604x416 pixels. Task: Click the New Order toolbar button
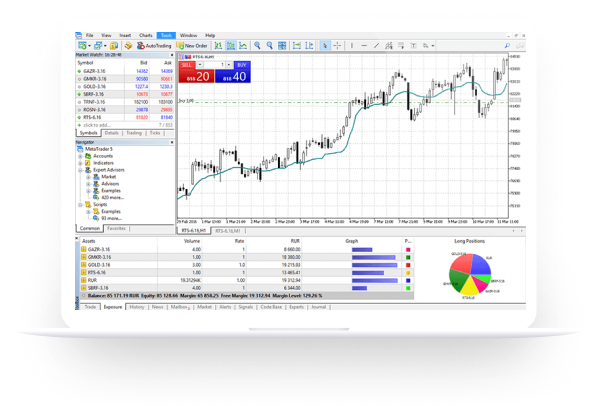click(192, 45)
